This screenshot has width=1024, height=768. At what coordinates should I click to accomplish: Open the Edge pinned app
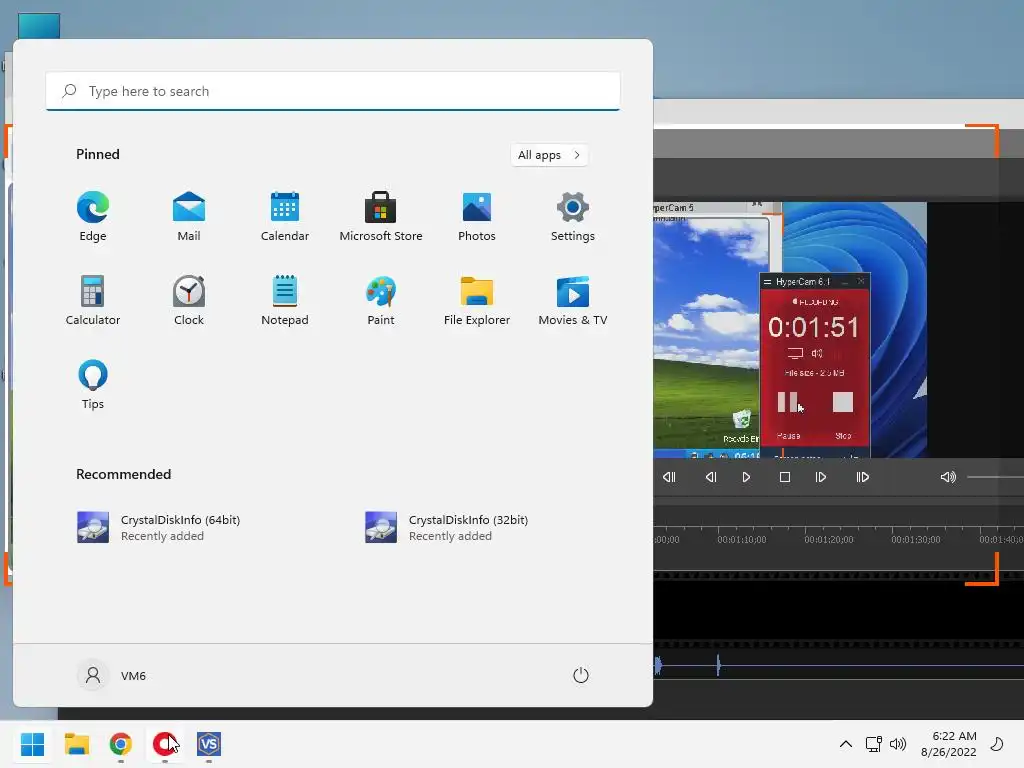[x=93, y=217]
